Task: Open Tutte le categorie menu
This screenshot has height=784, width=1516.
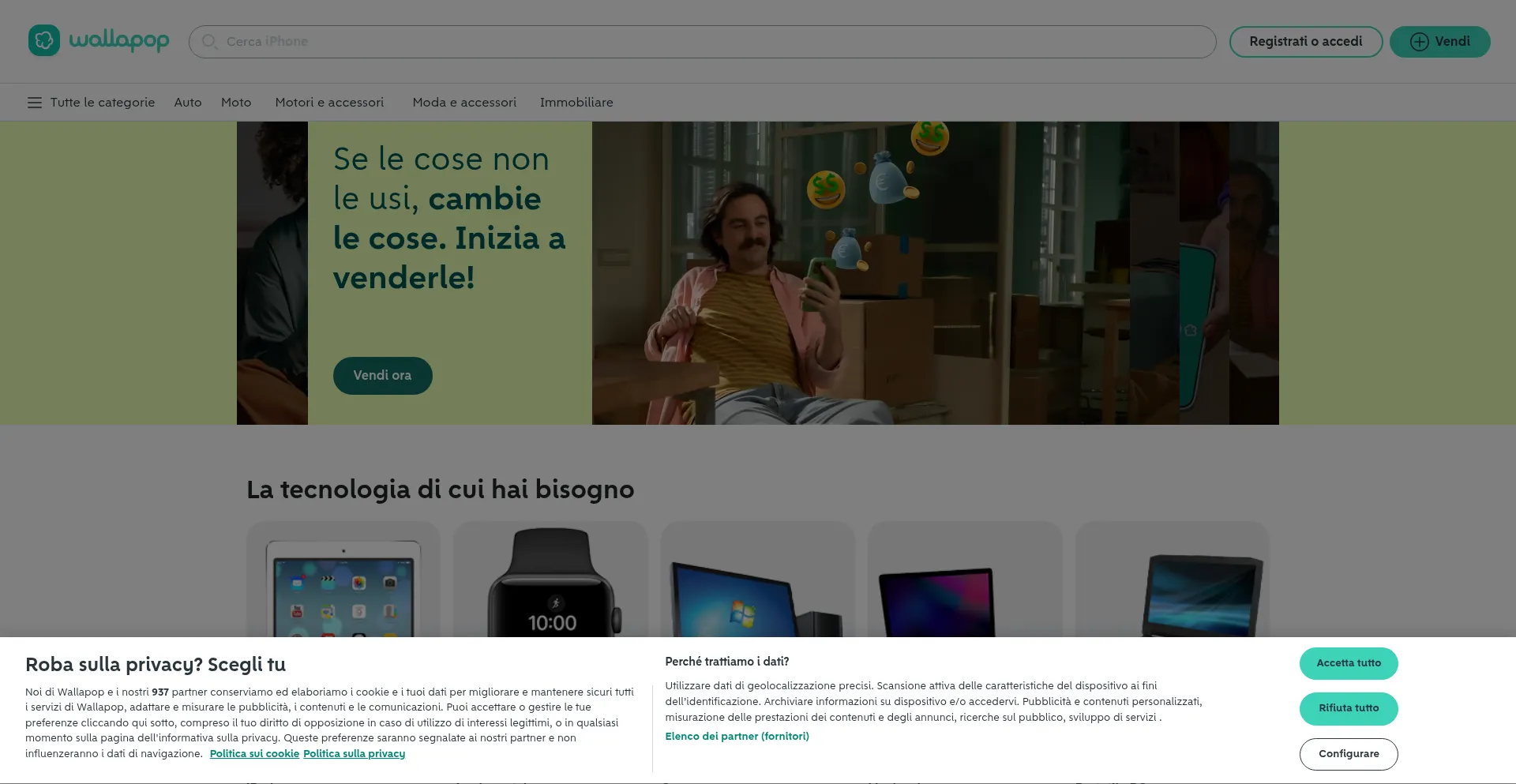Action: coord(103,103)
